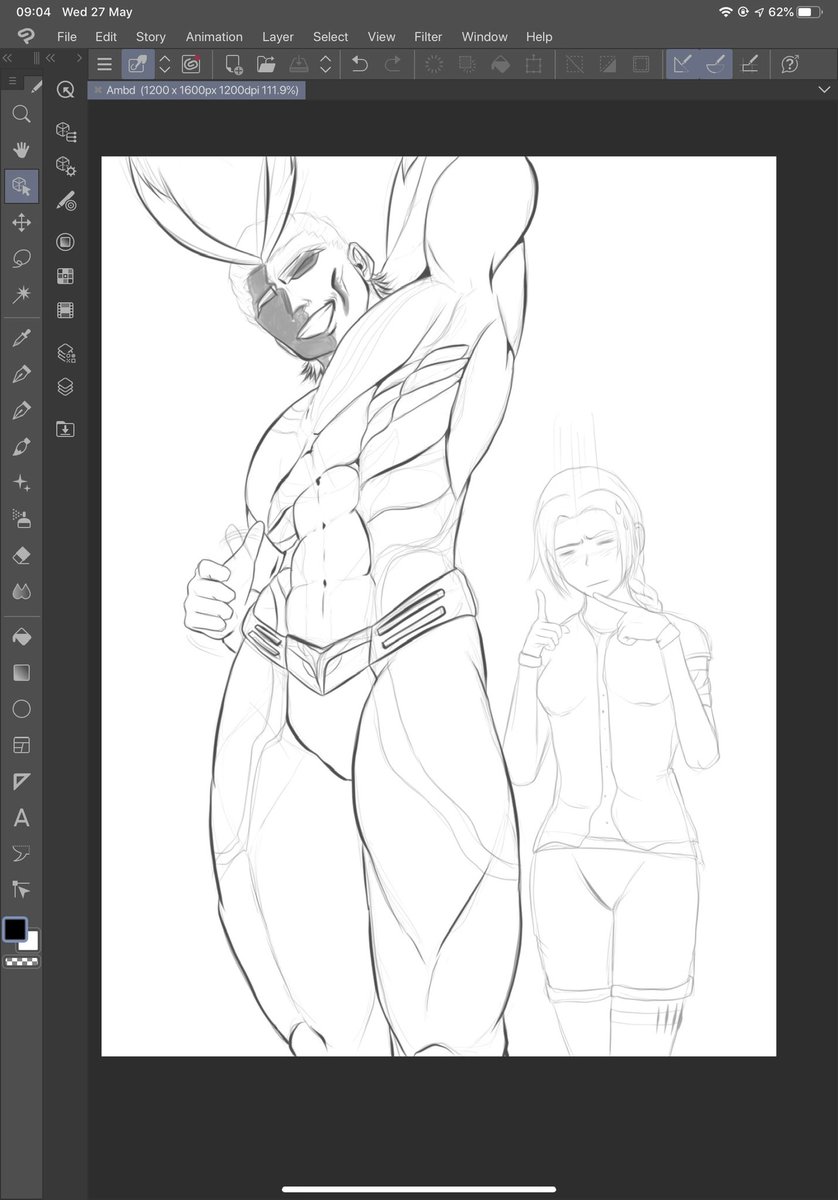This screenshot has width=838, height=1200.
Task: Select the Hand move-view tool
Action: 21,150
